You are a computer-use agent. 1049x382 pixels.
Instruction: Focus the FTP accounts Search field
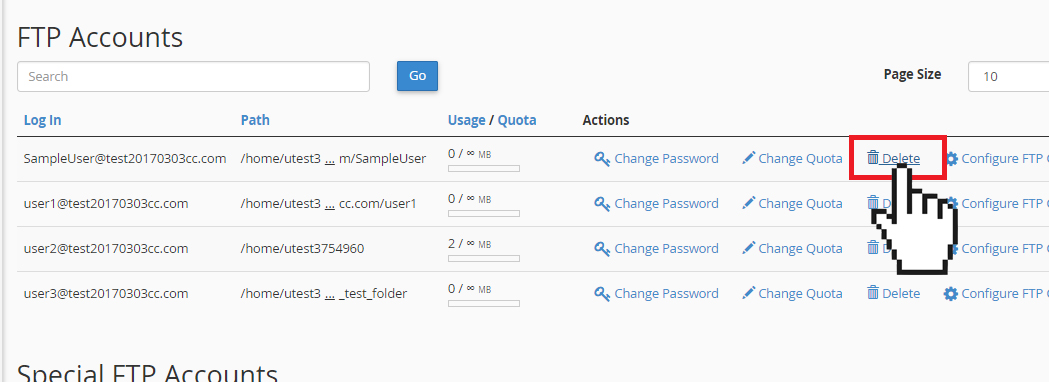193,76
